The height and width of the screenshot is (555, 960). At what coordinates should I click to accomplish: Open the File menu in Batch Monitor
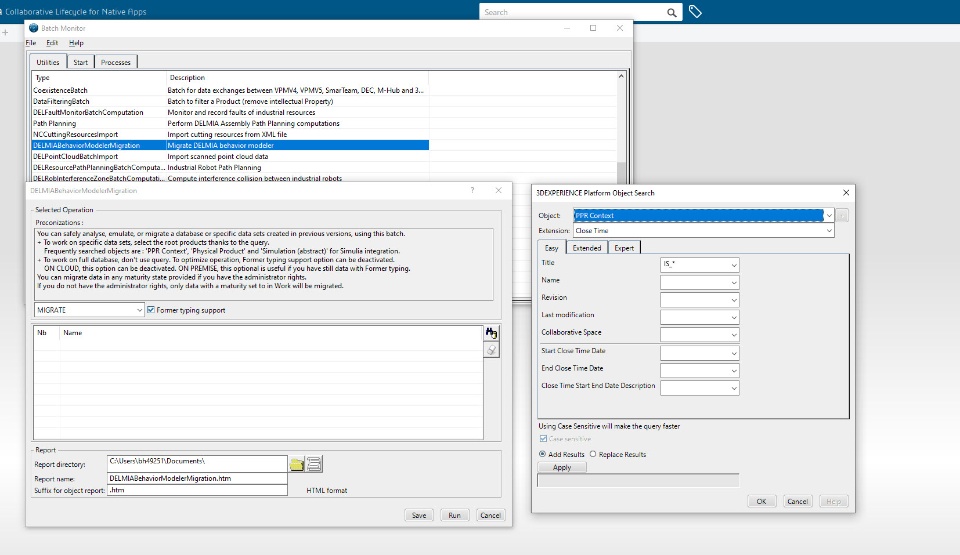coord(31,43)
